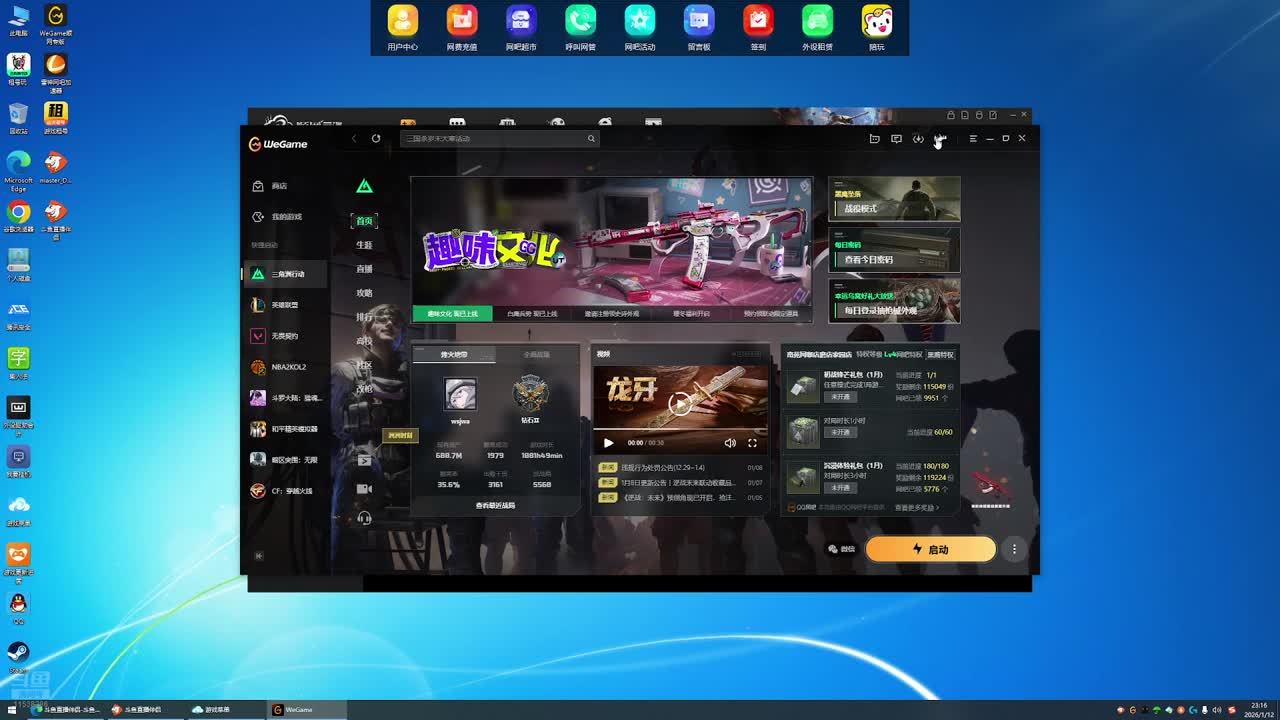
Task: Switch to the 直播 tab
Action: (x=364, y=269)
